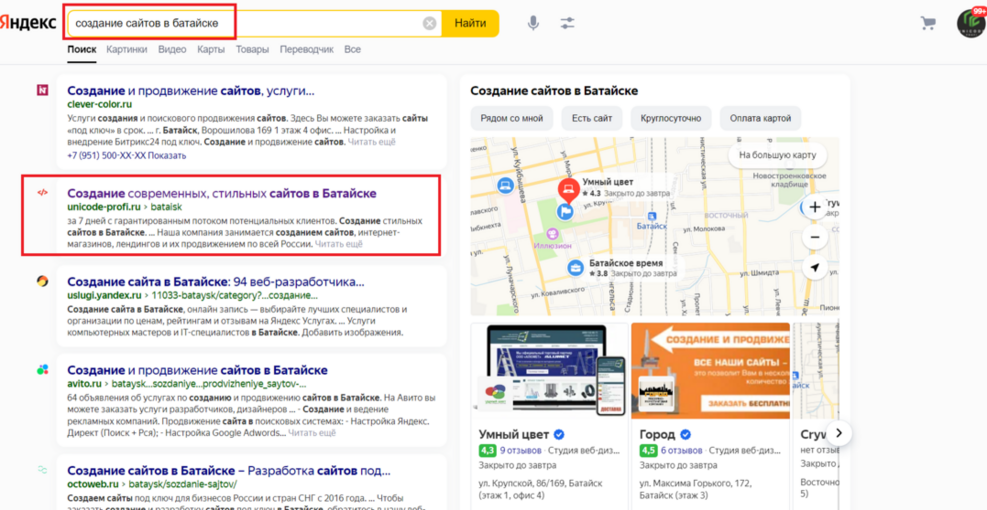Clear the search query with the X icon
The width and height of the screenshot is (987, 510).
point(429,24)
